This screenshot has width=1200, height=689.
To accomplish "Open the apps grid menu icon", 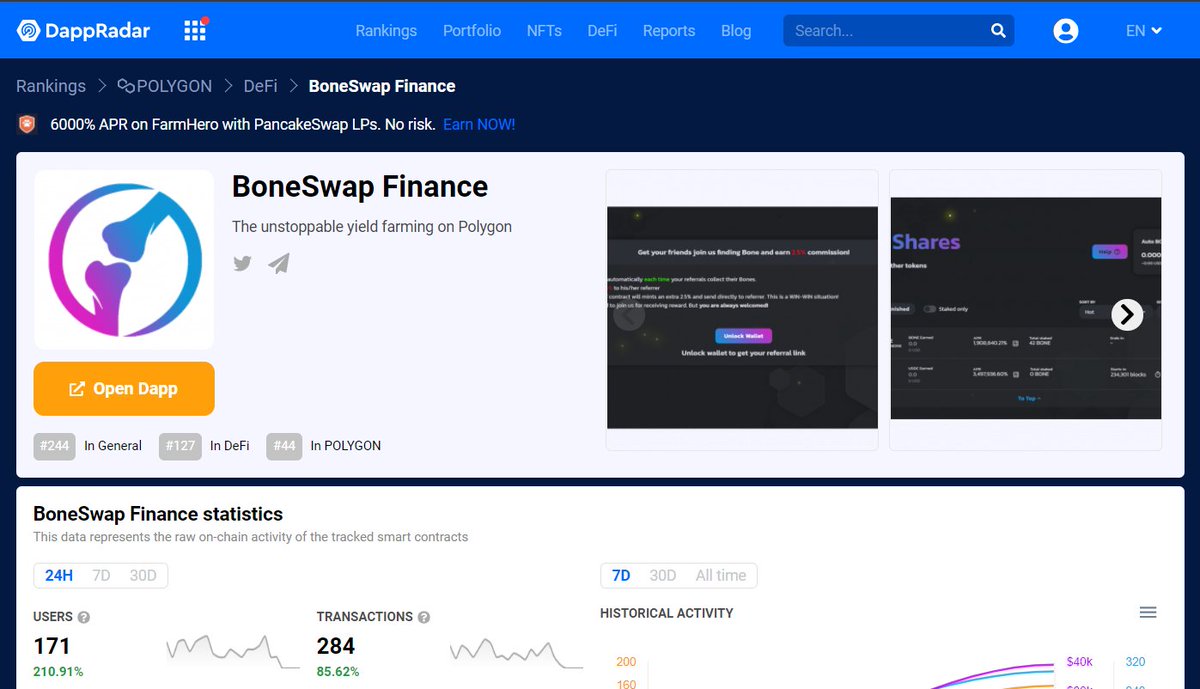I will [195, 31].
